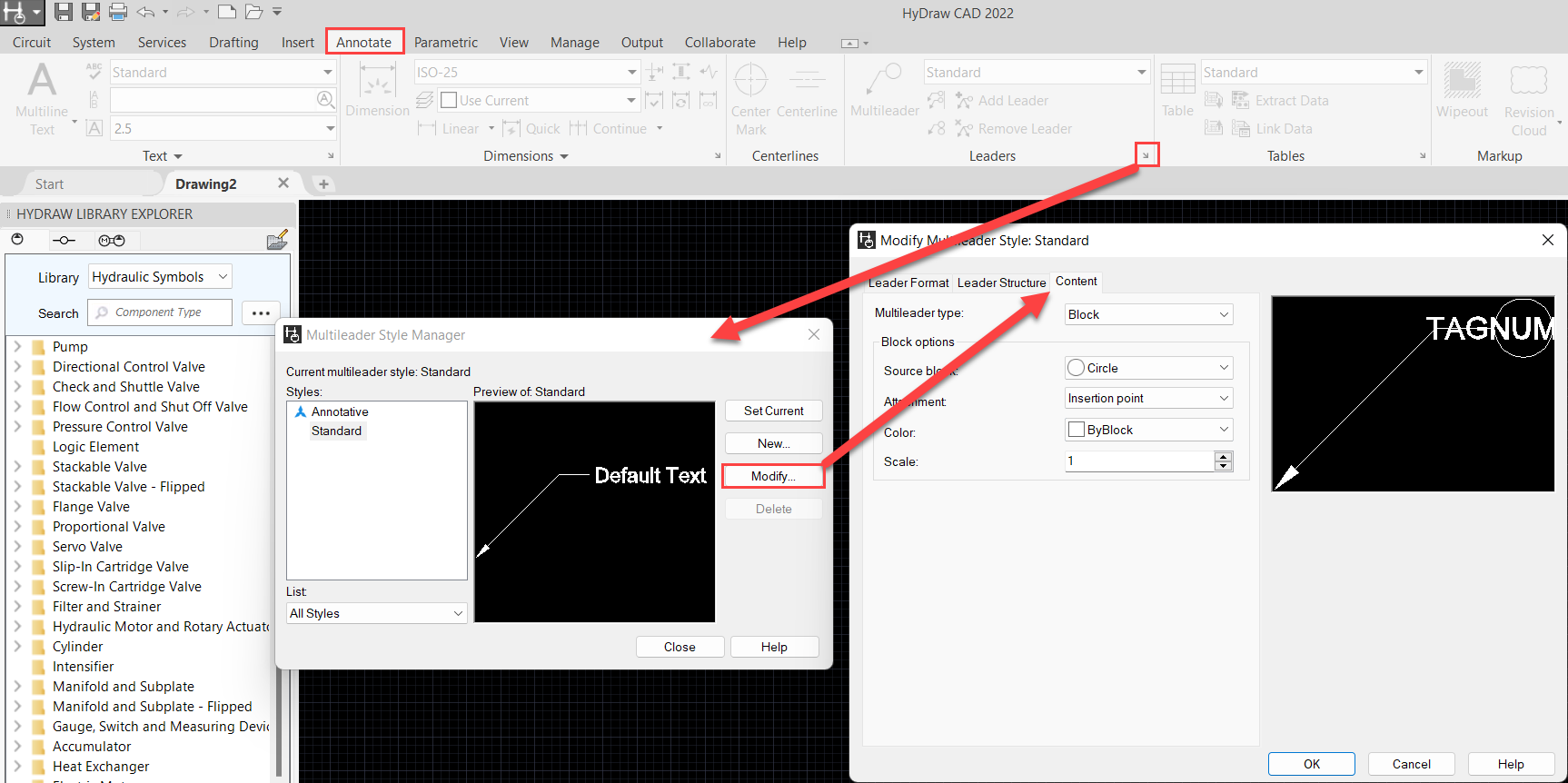
Task: Click the Center Mark tool
Action: click(750, 99)
